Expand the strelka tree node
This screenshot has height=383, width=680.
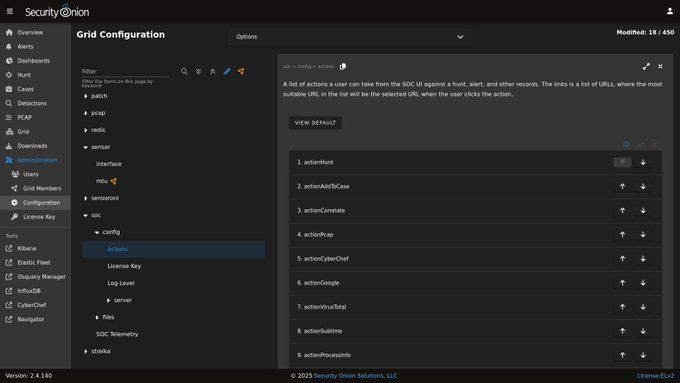click(x=85, y=351)
